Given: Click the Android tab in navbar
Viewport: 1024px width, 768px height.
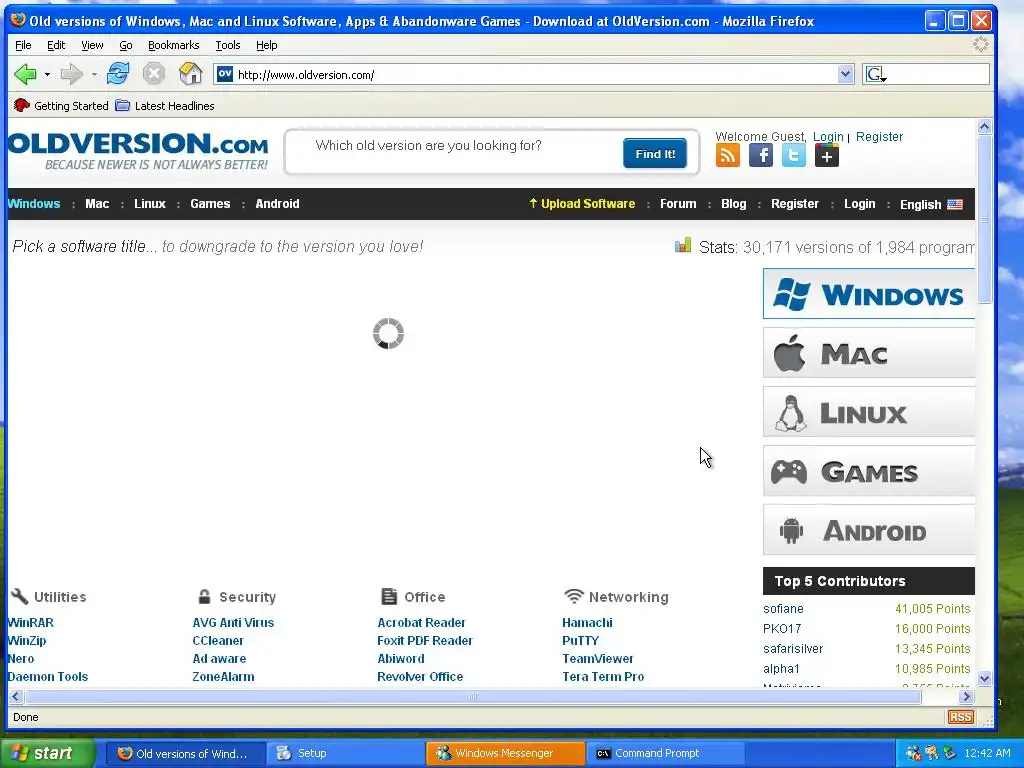Looking at the screenshot, I should pos(277,204).
